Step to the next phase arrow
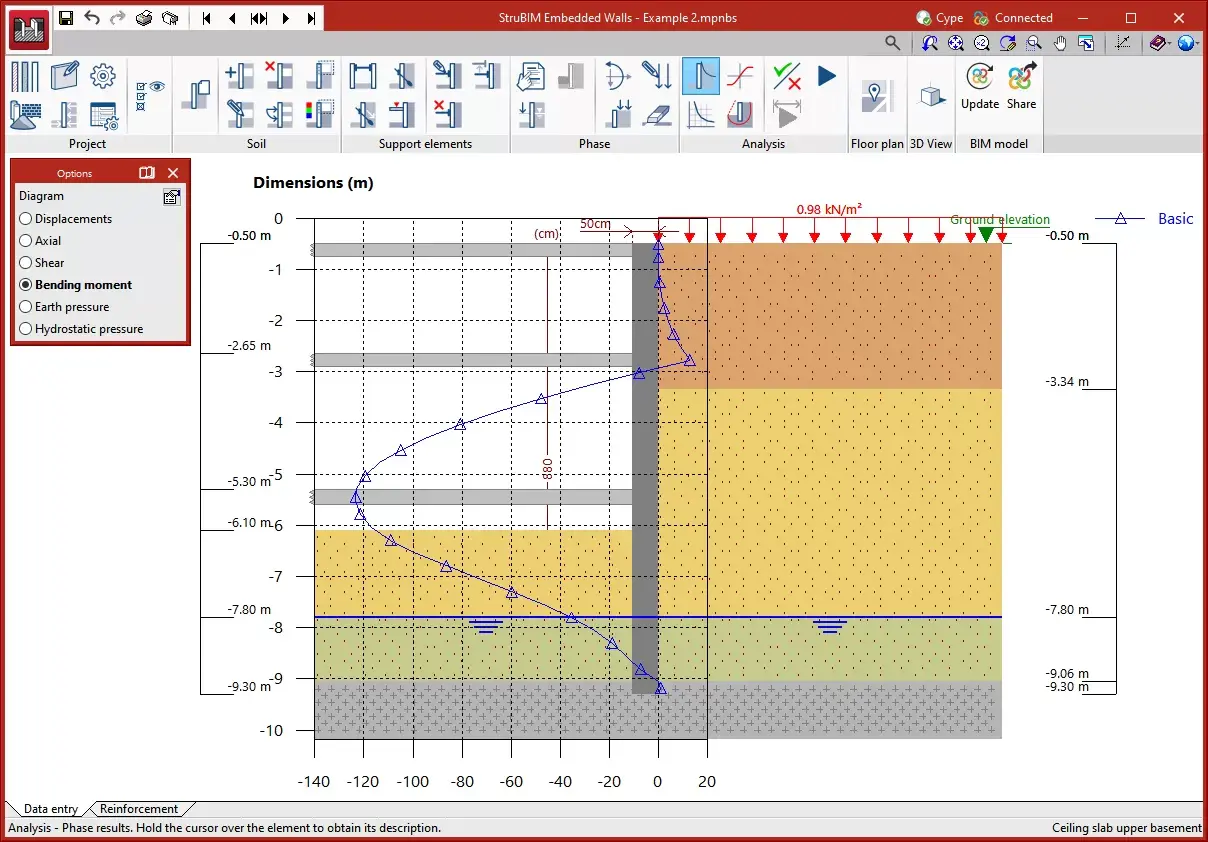This screenshot has height=842, width=1208. coord(285,18)
